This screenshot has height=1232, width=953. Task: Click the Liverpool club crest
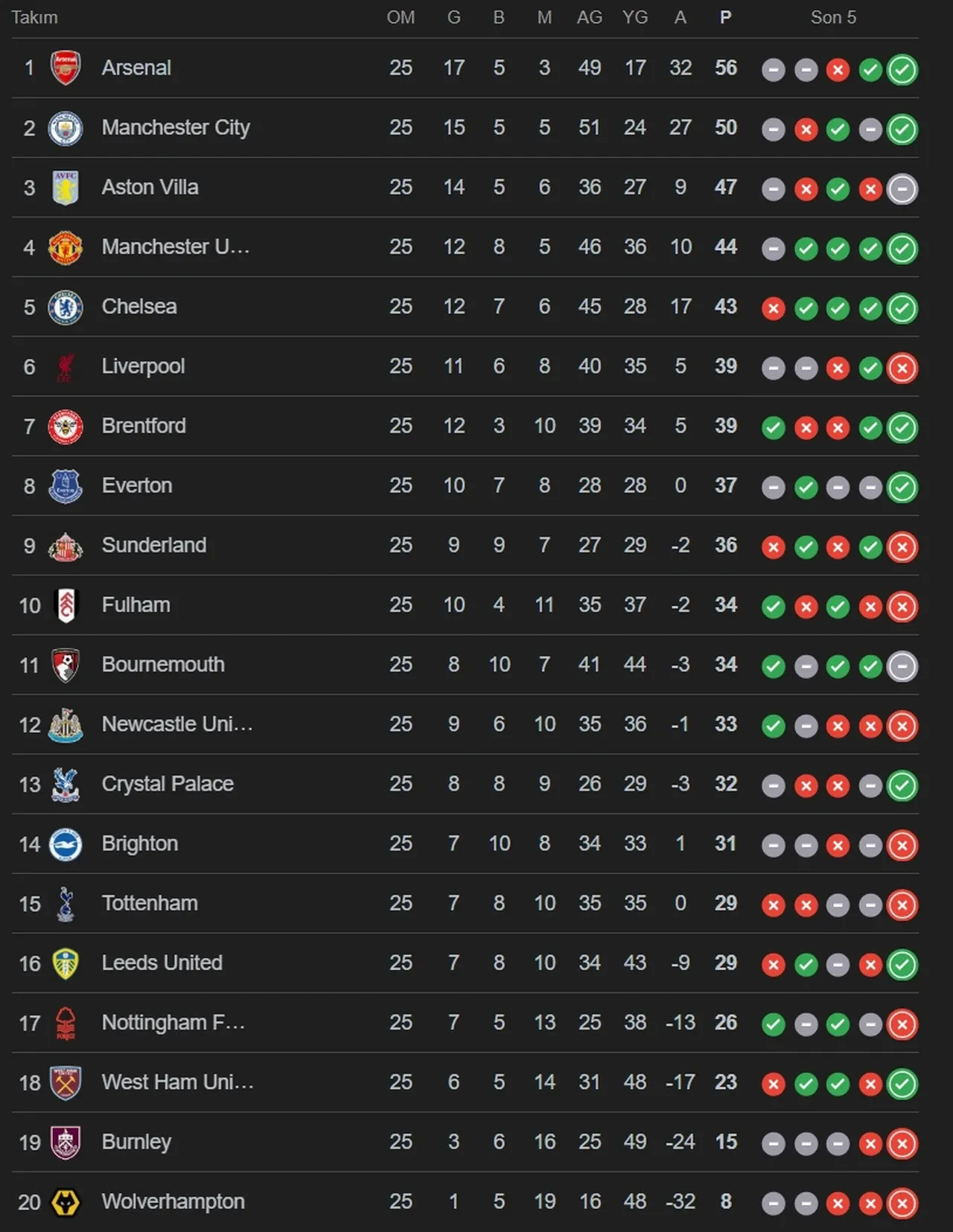pyautogui.click(x=66, y=367)
